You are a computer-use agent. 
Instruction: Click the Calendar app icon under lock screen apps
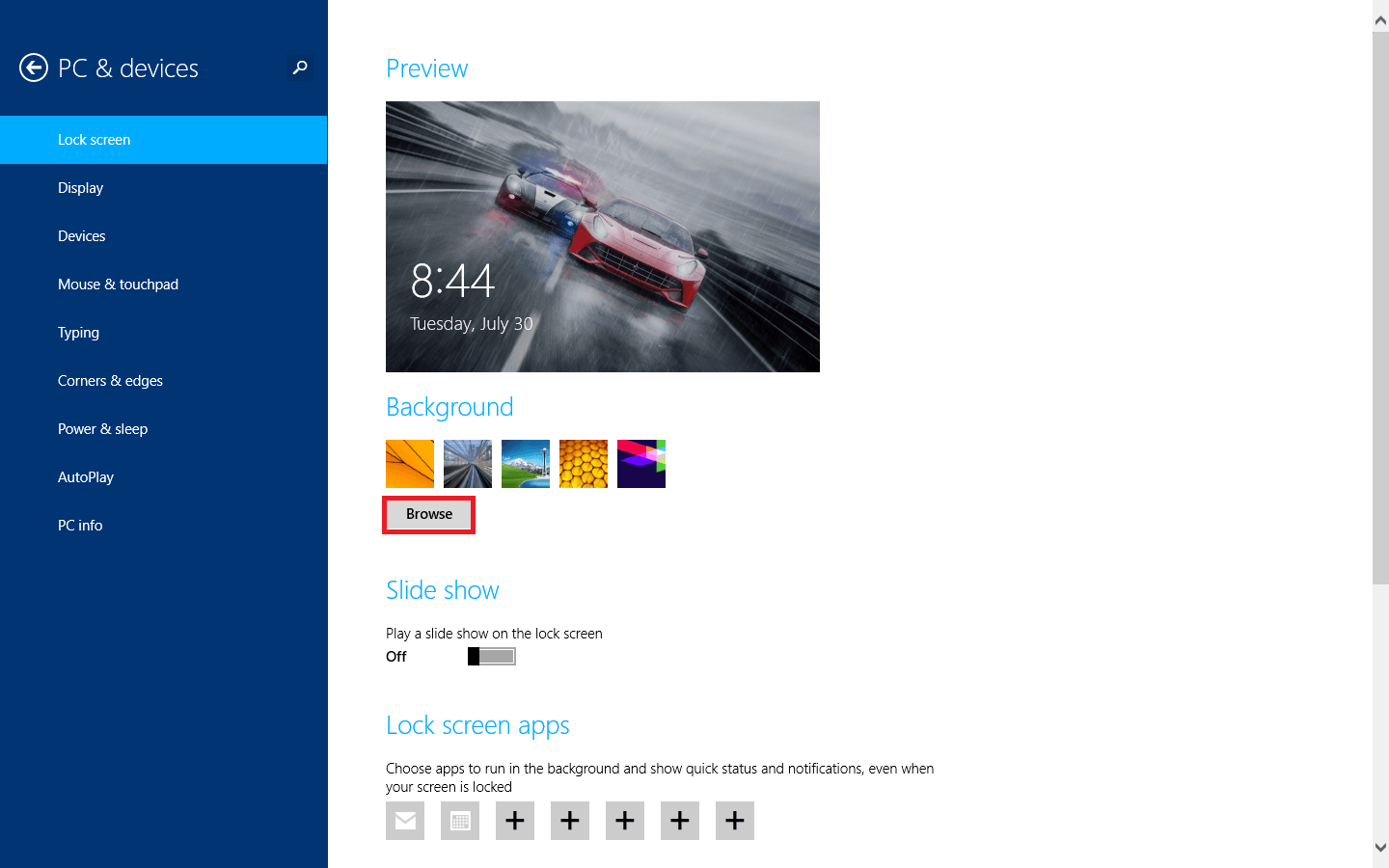(459, 821)
